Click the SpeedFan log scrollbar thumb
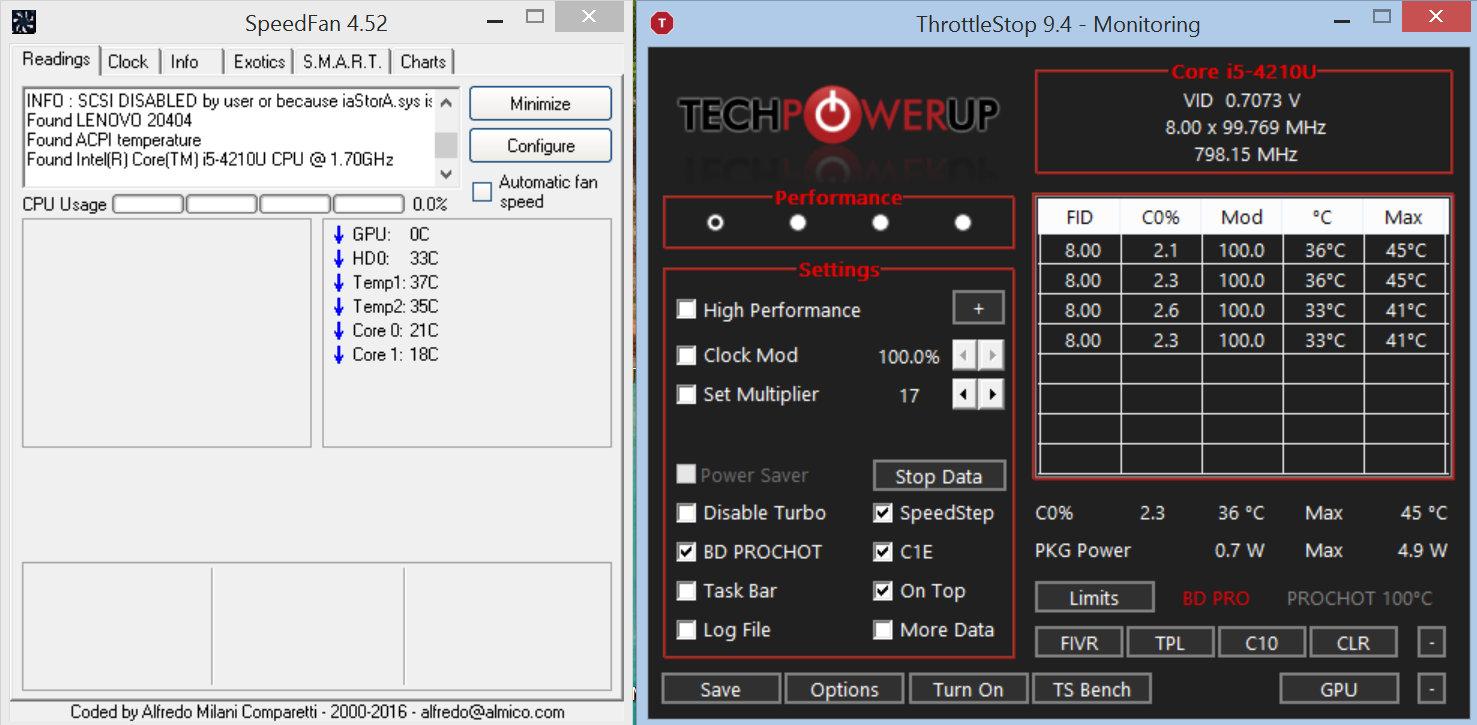This screenshot has width=1477, height=725. click(x=446, y=145)
